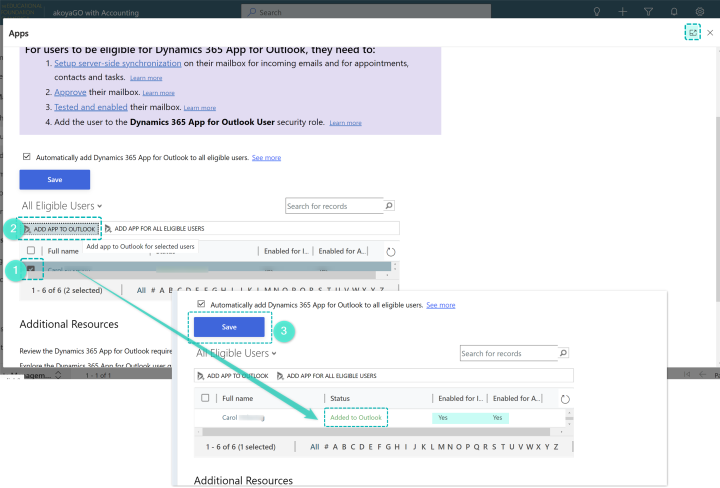720x488 pixels.
Task: Click highlighted ADD APP TO OUTLOOK in upper dialog
Action: click(60, 229)
